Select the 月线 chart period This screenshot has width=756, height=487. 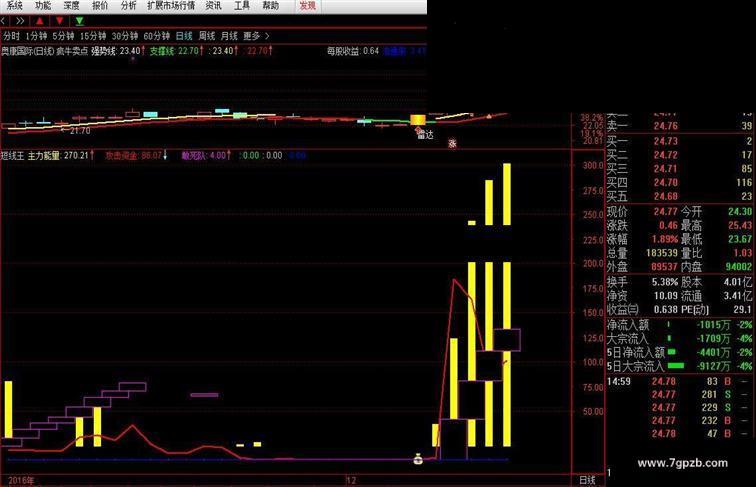[229, 36]
